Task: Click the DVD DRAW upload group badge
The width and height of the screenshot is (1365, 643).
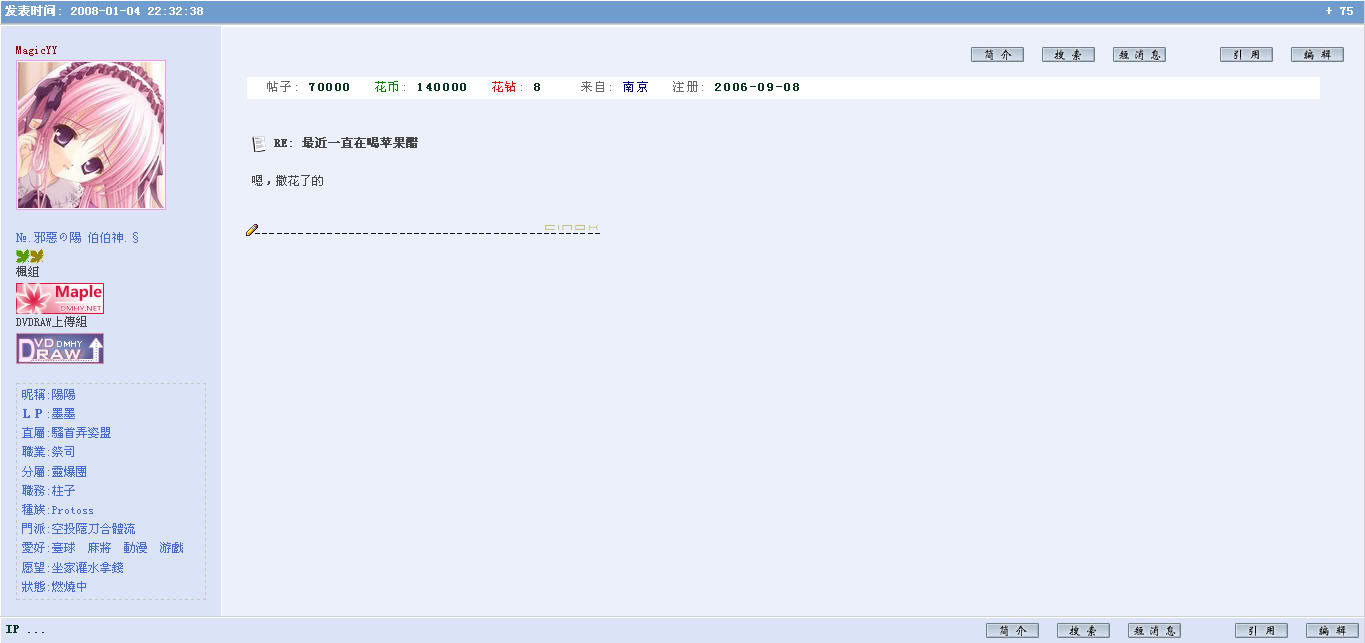Action: point(60,348)
